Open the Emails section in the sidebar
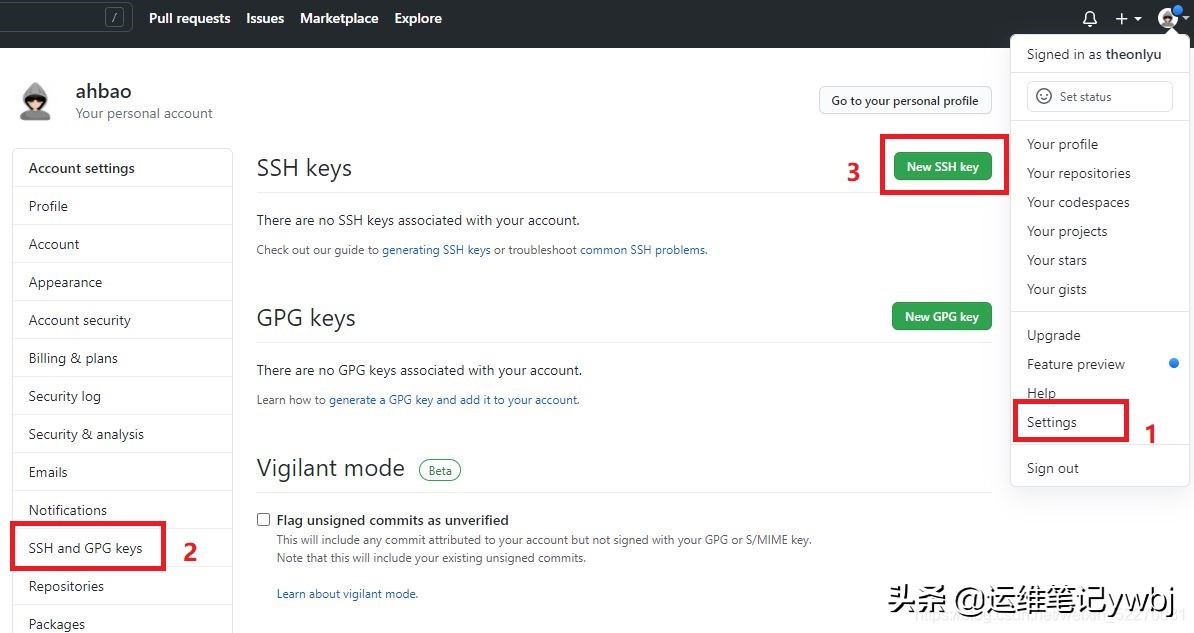1194x633 pixels. [x=48, y=472]
